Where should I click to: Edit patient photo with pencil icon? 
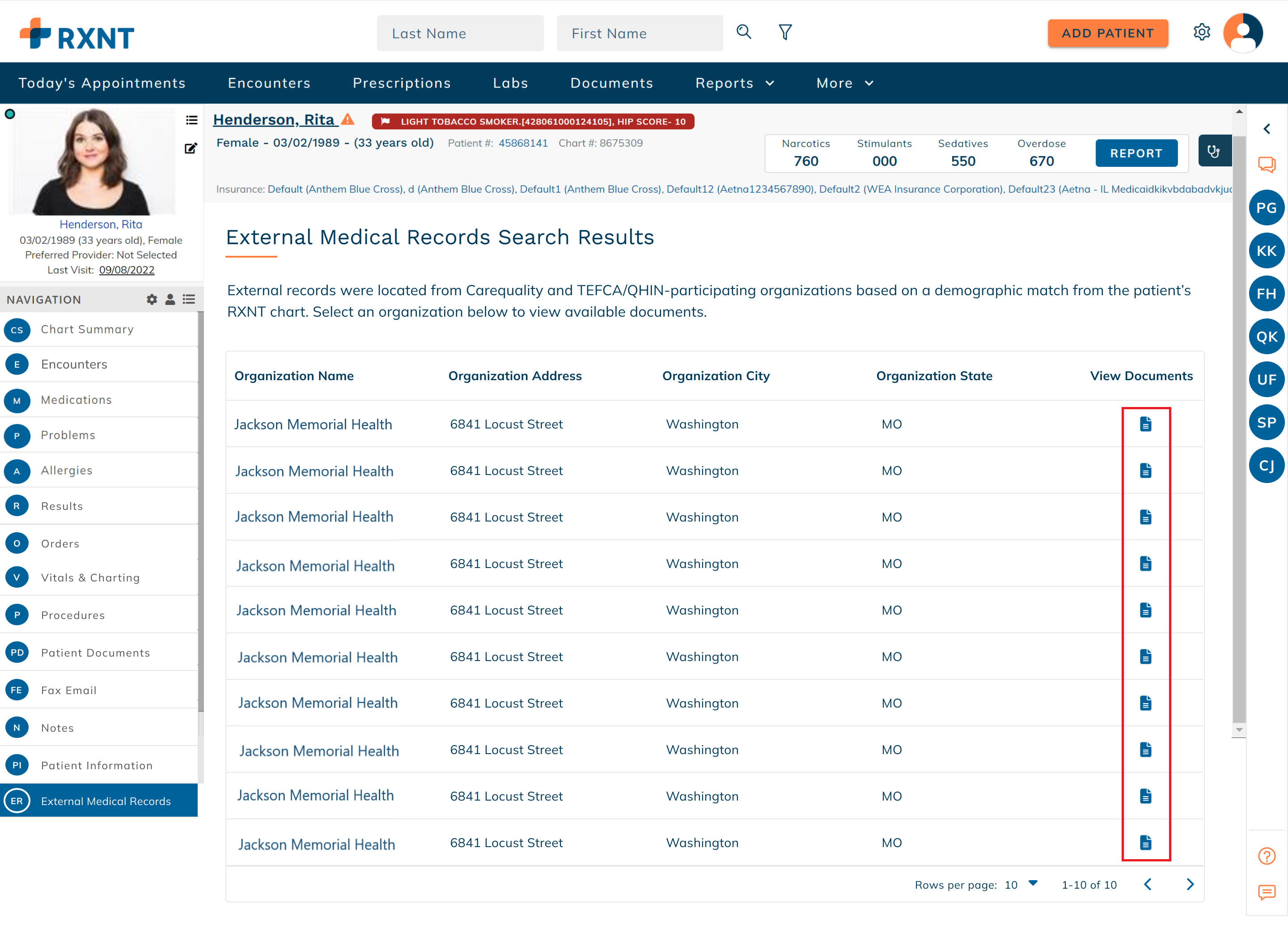(x=191, y=148)
